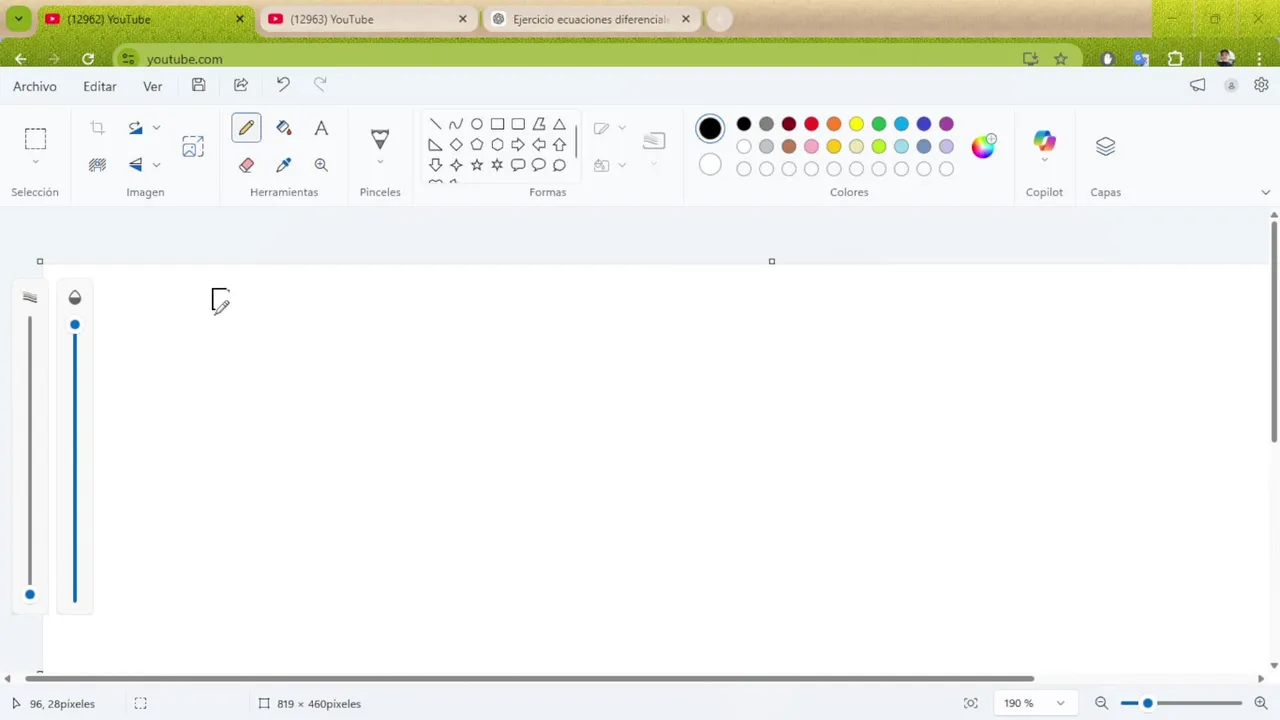Click the Rotate image icon
This screenshot has height=720, width=1280.
click(135, 128)
